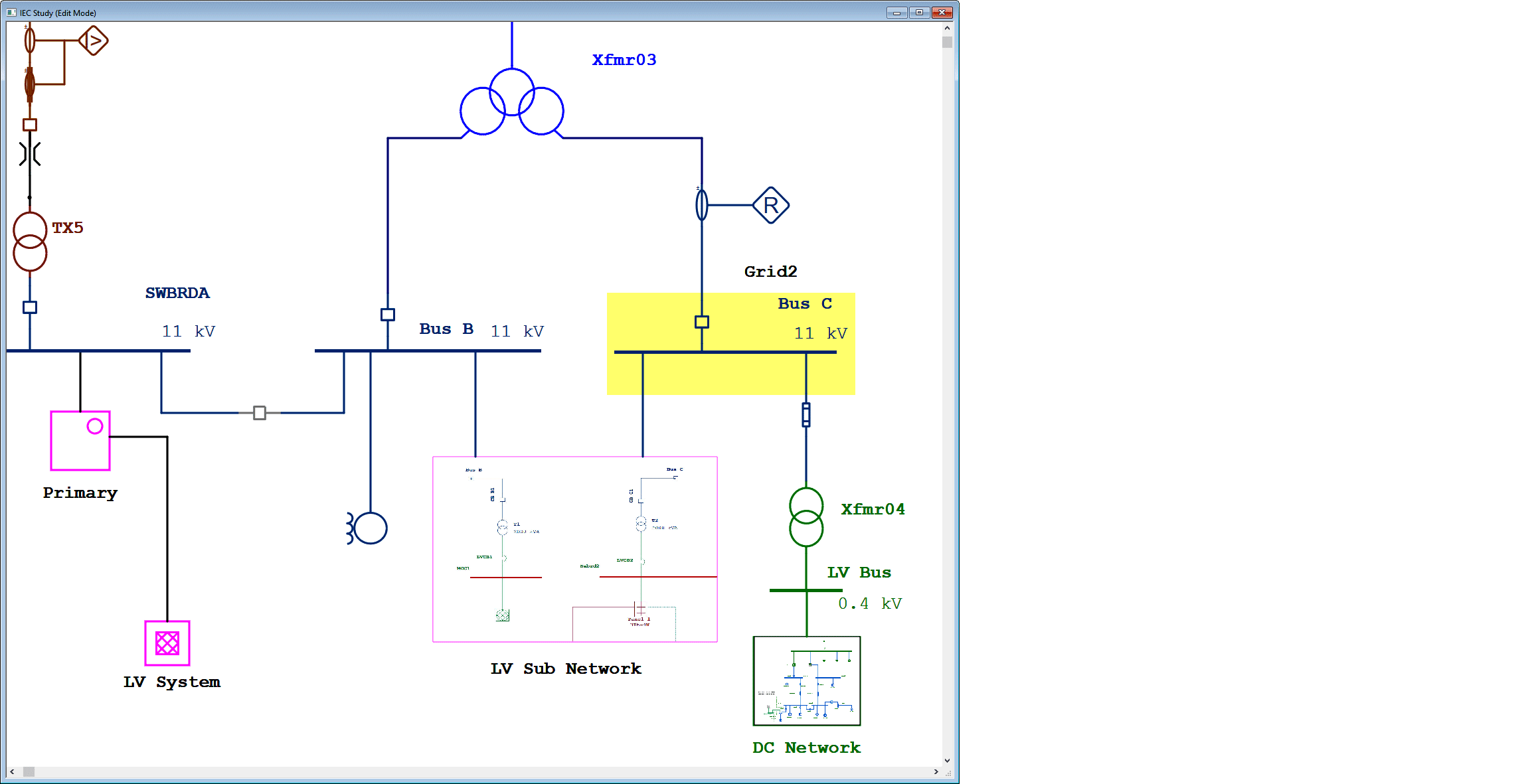Click the right arrow on horizontal scrollbar
Image resolution: width=1530 pixels, height=784 pixels.
936,771
